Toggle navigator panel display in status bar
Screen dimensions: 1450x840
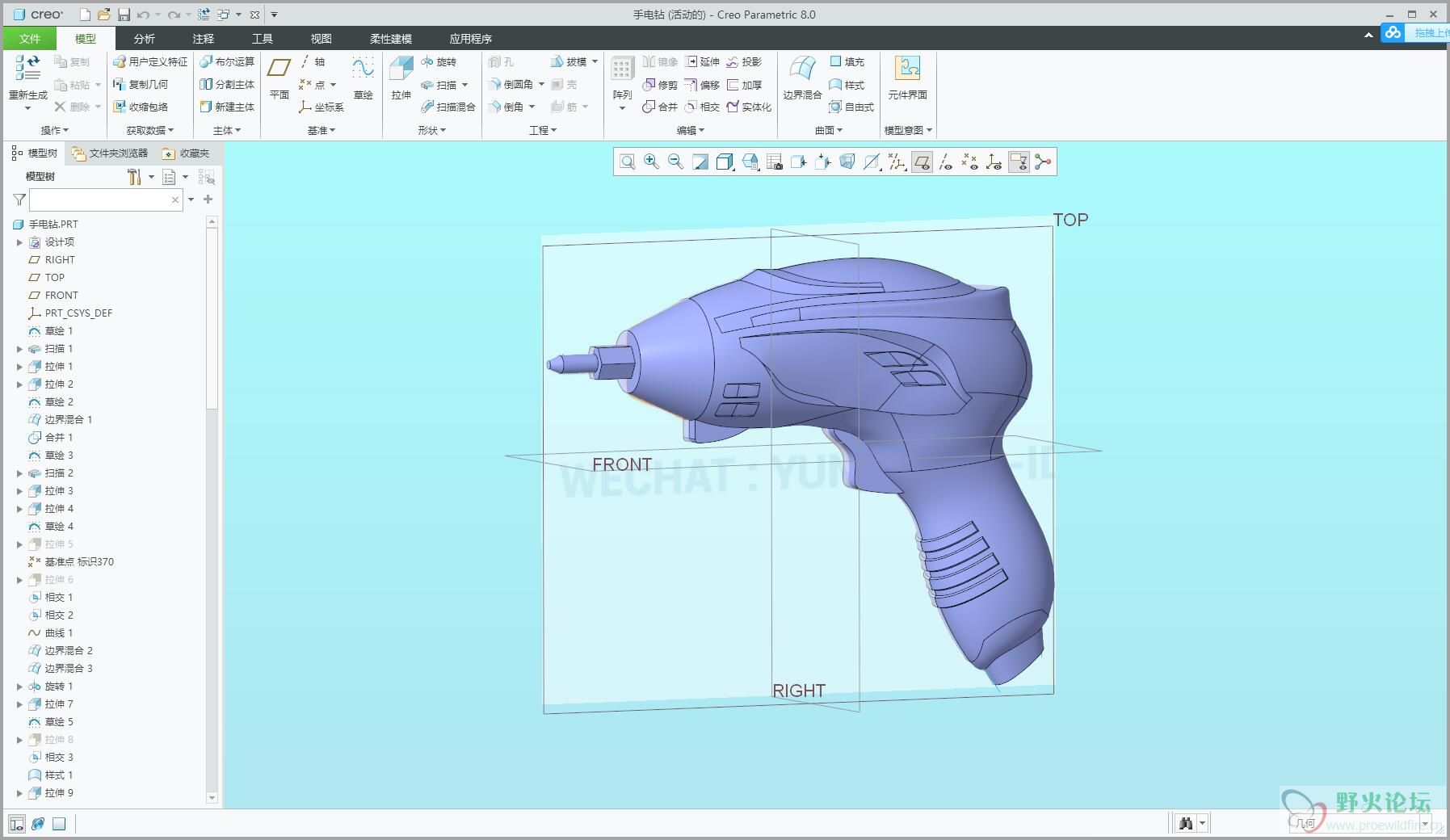[16, 824]
